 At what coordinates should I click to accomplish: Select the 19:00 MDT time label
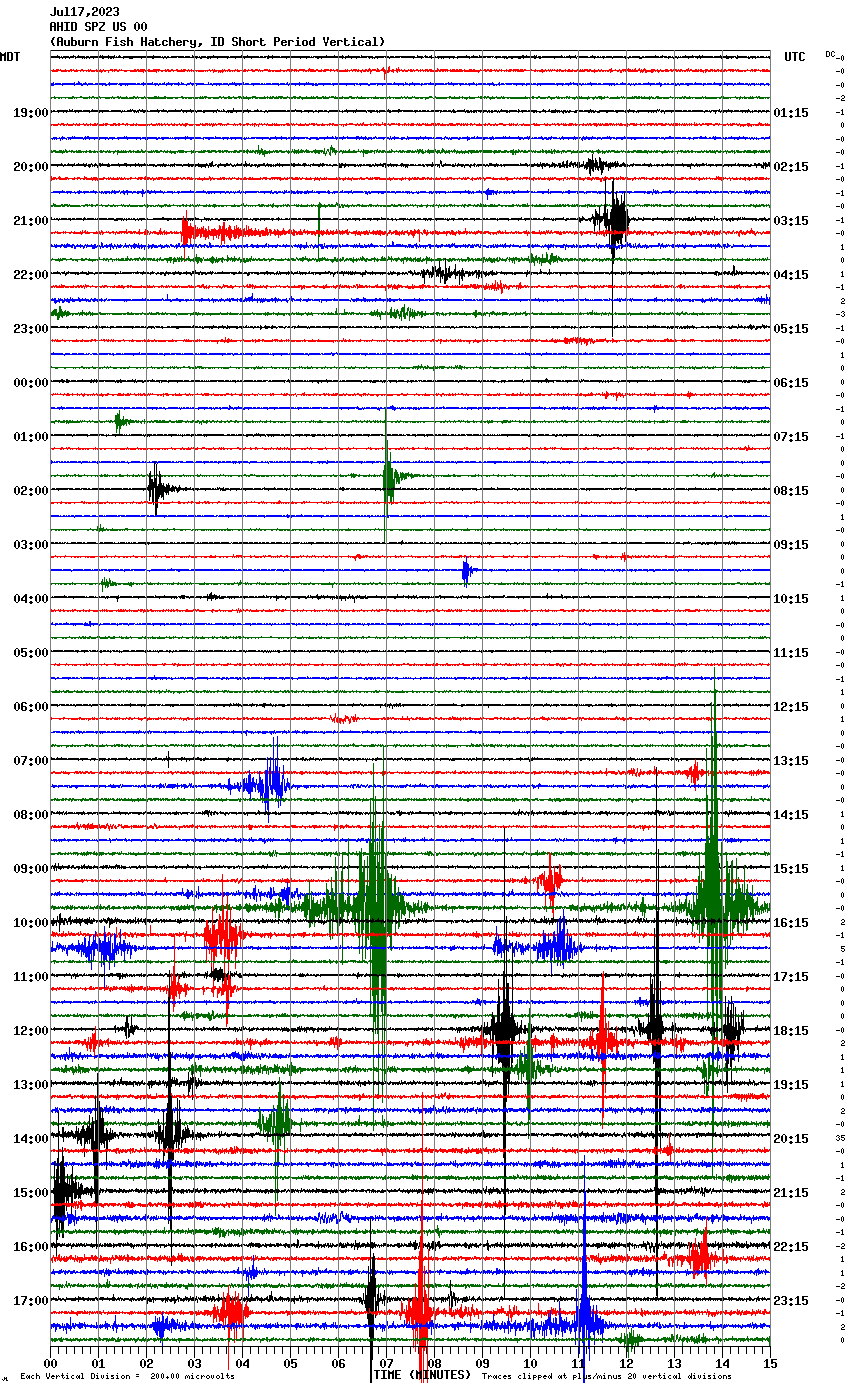31,113
